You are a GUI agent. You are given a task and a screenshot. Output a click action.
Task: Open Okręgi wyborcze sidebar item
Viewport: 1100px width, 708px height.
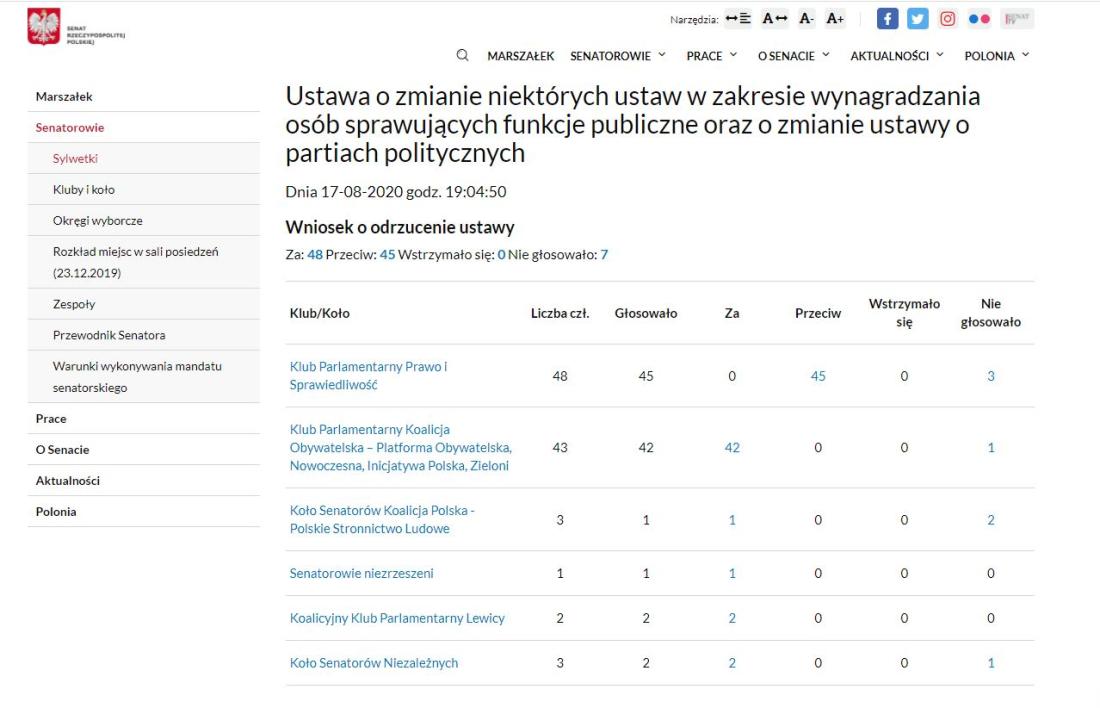click(x=143, y=220)
